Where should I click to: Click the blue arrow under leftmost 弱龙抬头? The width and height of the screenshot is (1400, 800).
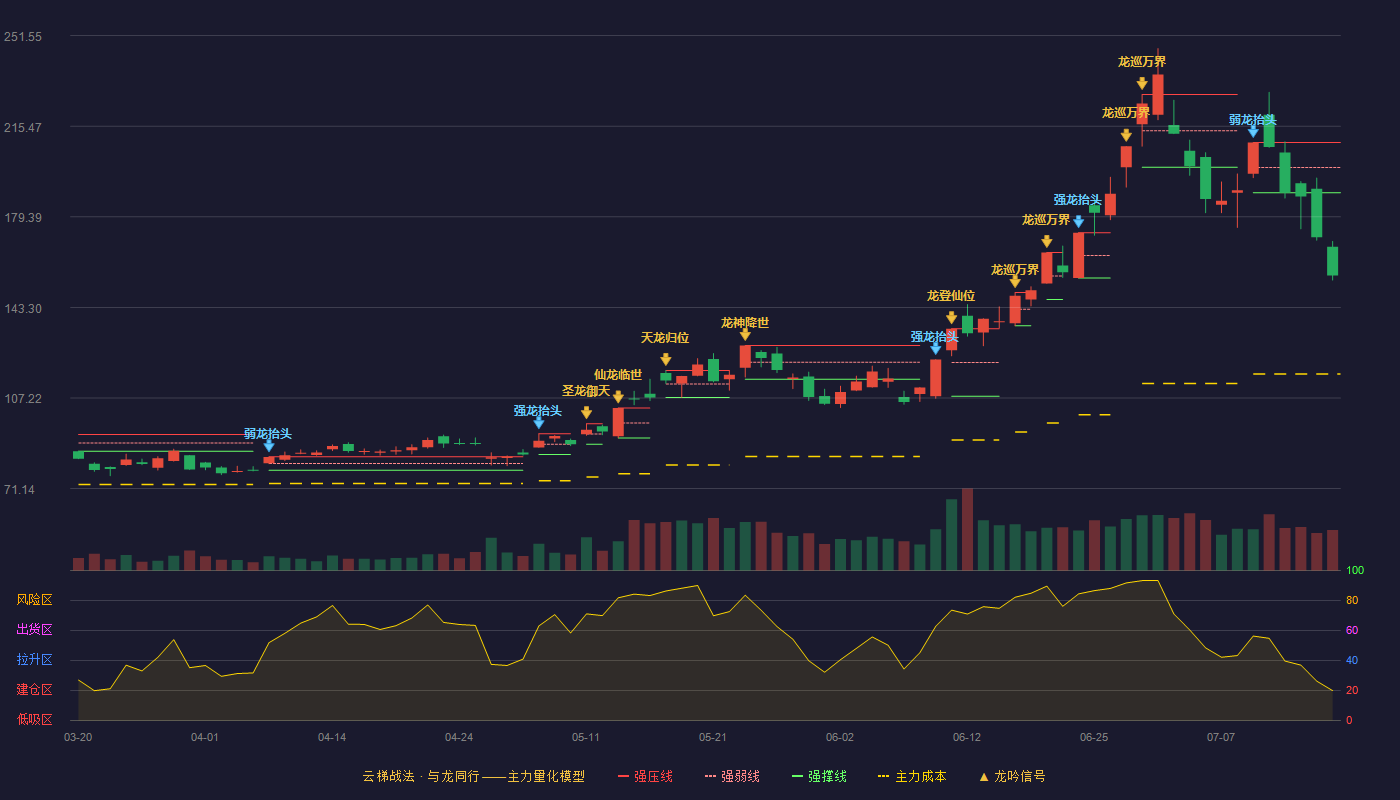268,446
